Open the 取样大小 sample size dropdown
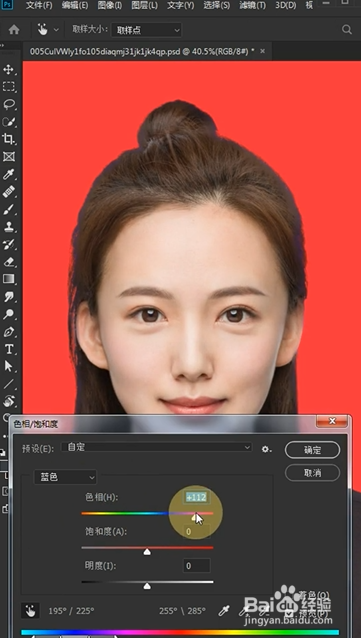Screen dimensions: 361x638 (147, 30)
